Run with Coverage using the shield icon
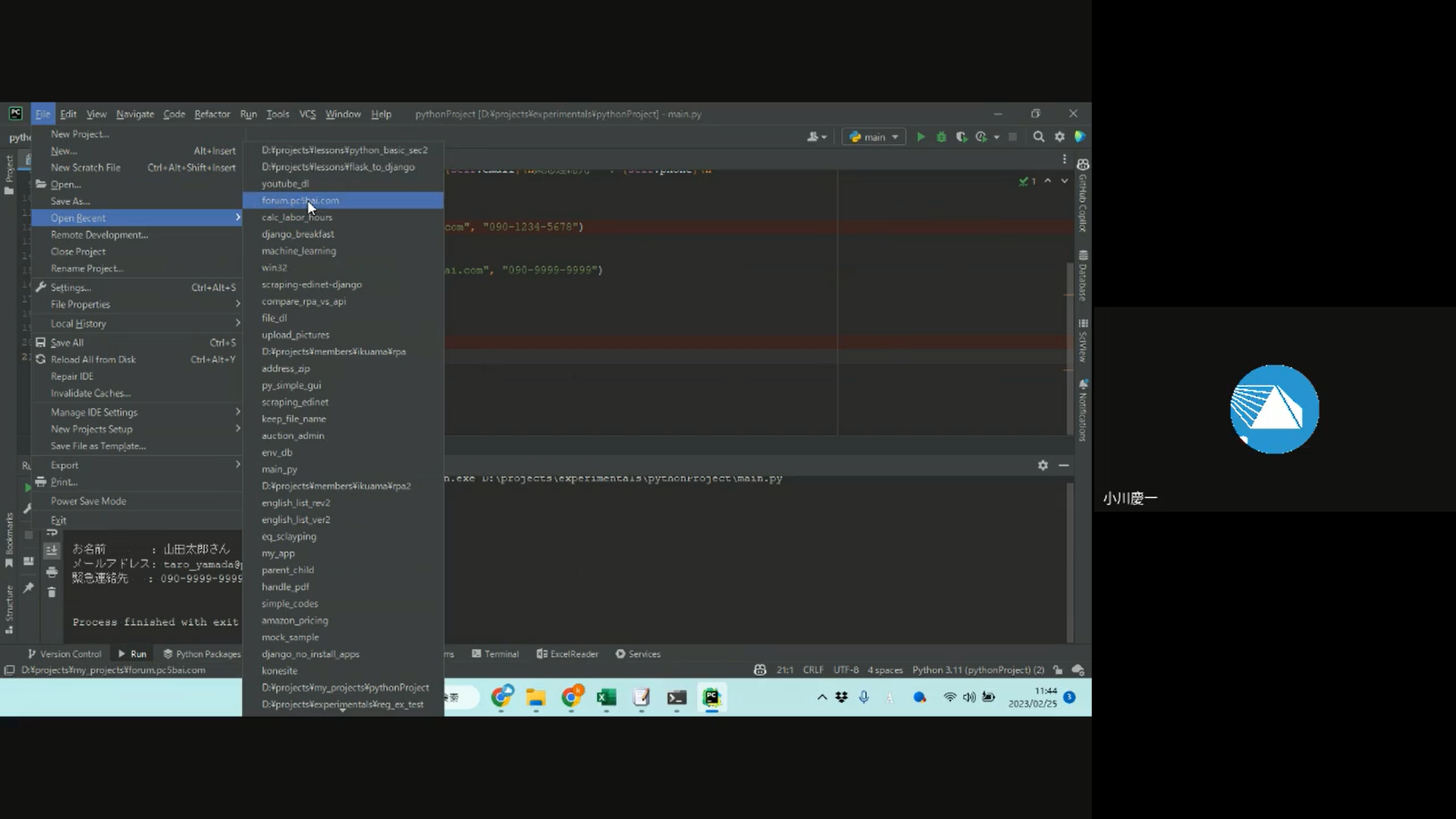Viewport: 1456px width, 819px height. click(x=961, y=137)
